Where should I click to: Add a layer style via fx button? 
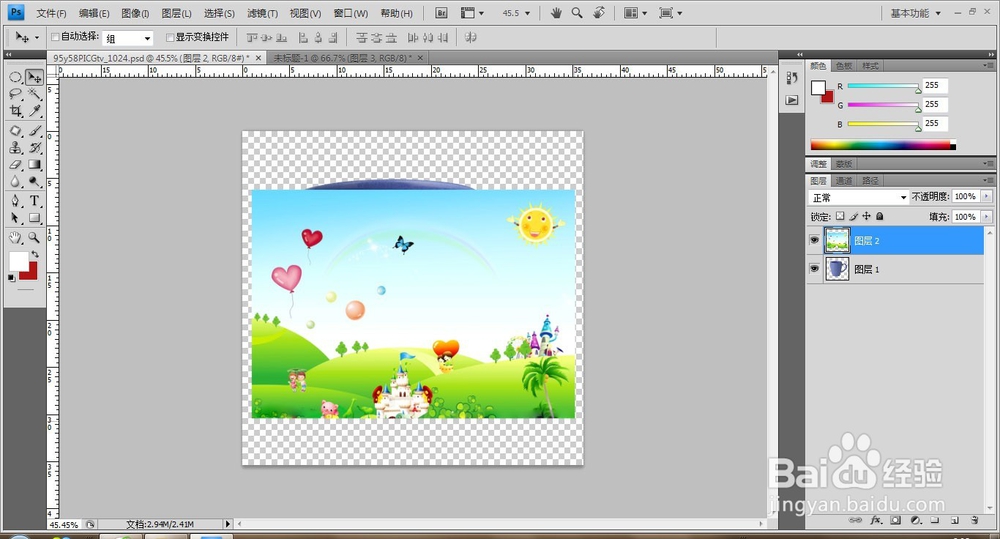[876, 521]
